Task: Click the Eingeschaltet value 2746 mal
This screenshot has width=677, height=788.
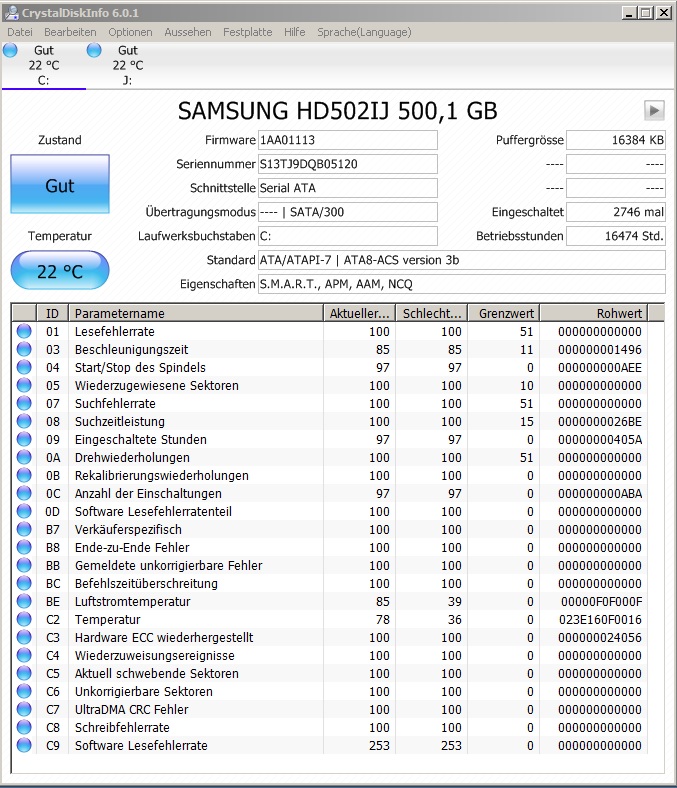Action: (x=616, y=212)
